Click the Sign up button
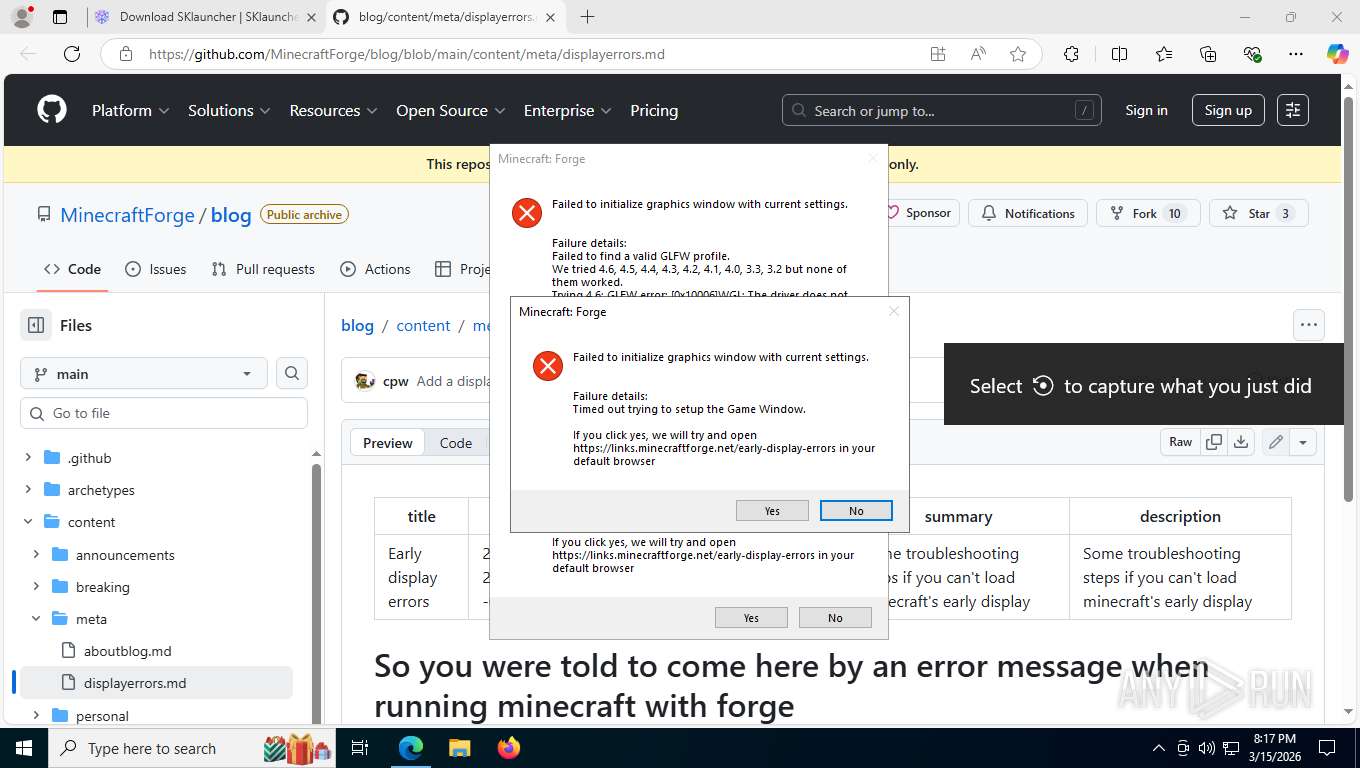This screenshot has width=1360, height=768. 1228,110
